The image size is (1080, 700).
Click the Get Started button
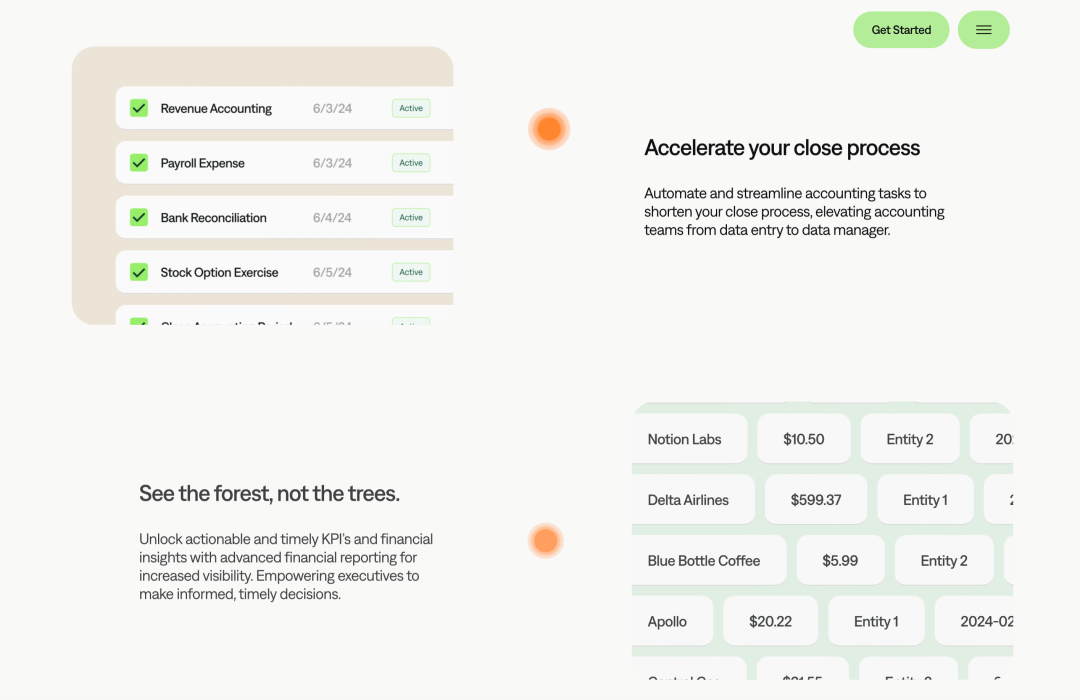click(x=901, y=30)
